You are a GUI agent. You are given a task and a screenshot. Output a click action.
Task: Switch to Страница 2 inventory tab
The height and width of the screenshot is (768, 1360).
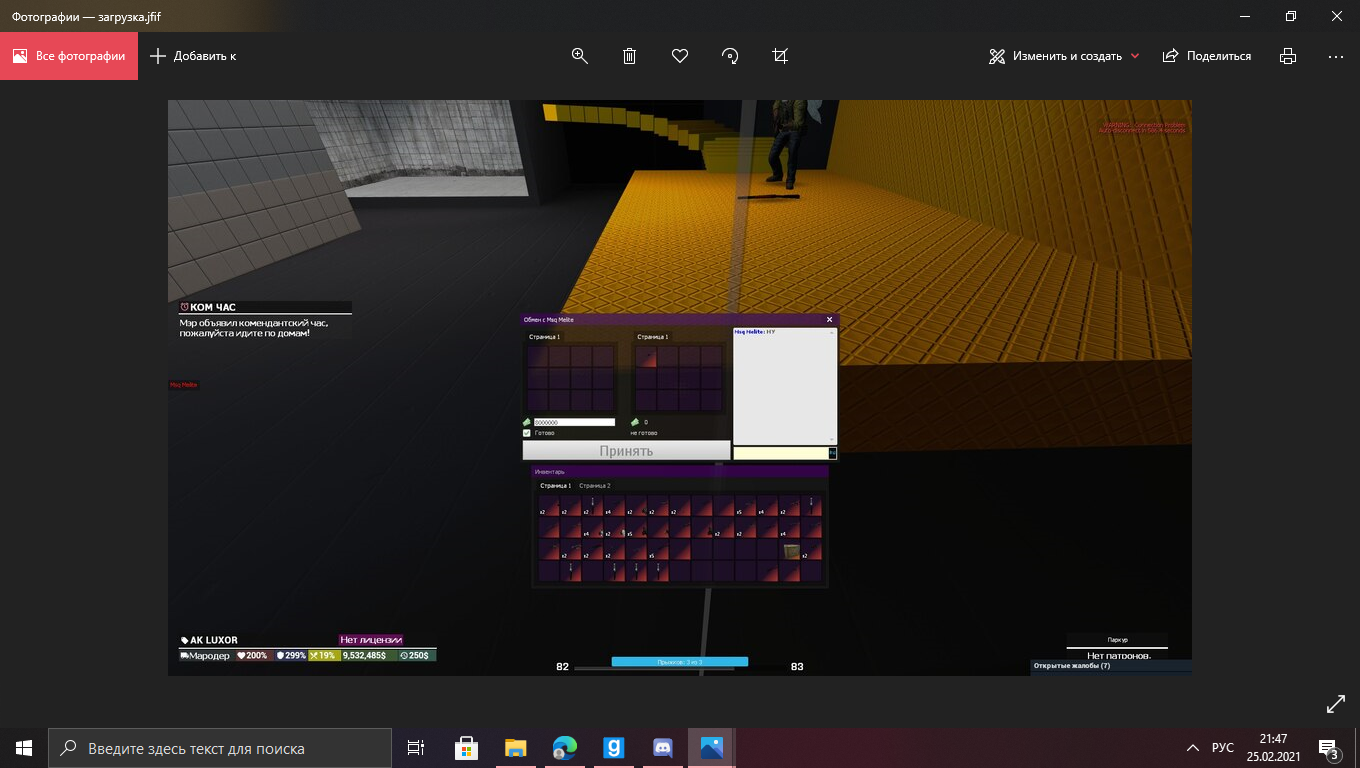[x=594, y=486]
